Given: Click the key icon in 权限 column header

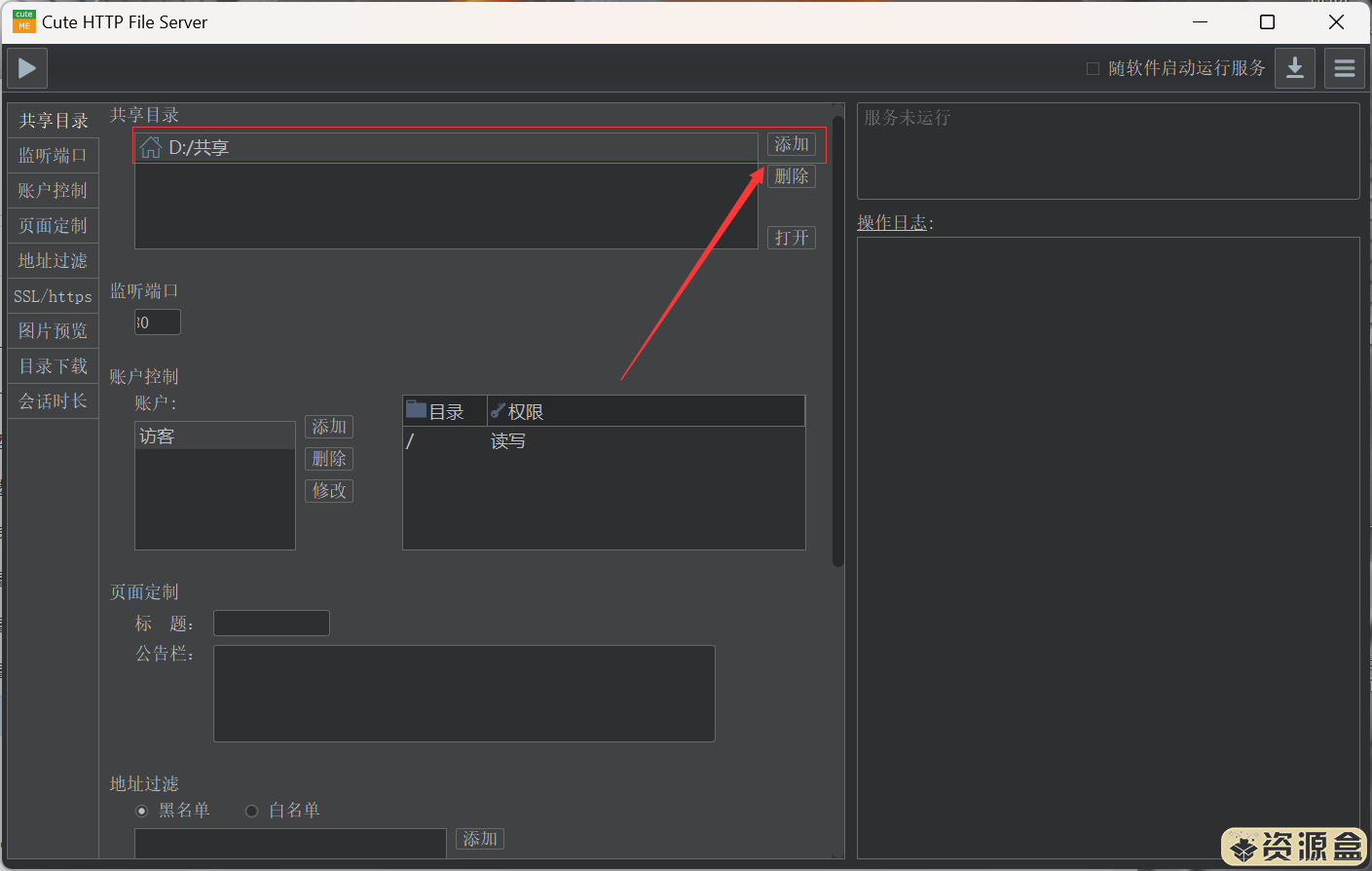Looking at the screenshot, I should click(498, 411).
